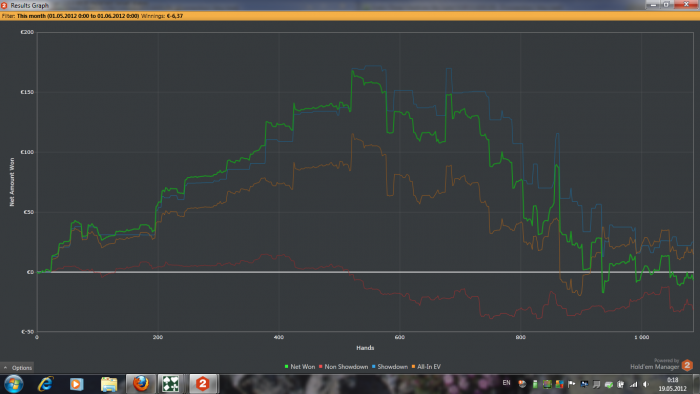Click the Results Graph title bar icon

coord(4,5)
